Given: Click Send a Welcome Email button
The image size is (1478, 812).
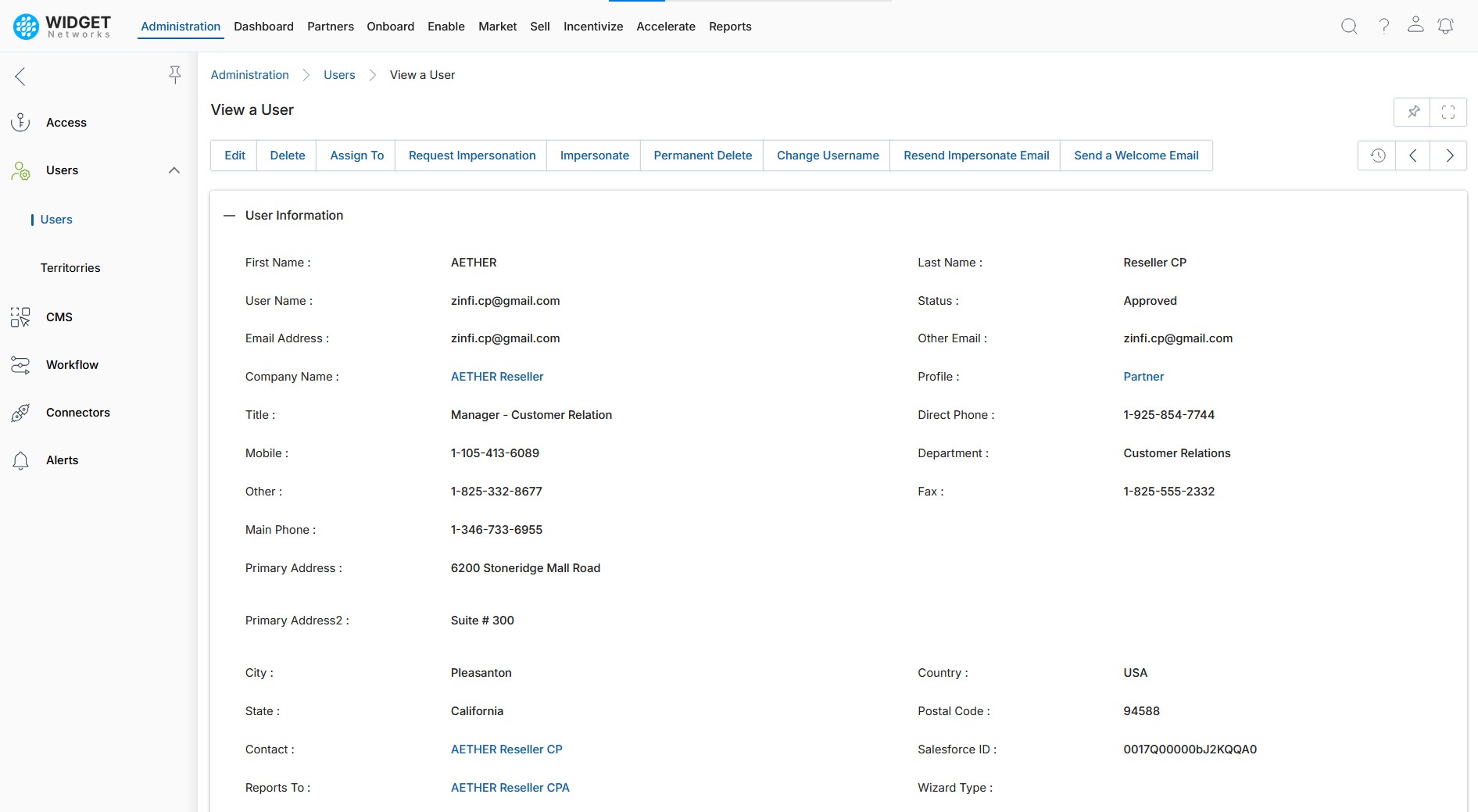Looking at the screenshot, I should [x=1136, y=156].
